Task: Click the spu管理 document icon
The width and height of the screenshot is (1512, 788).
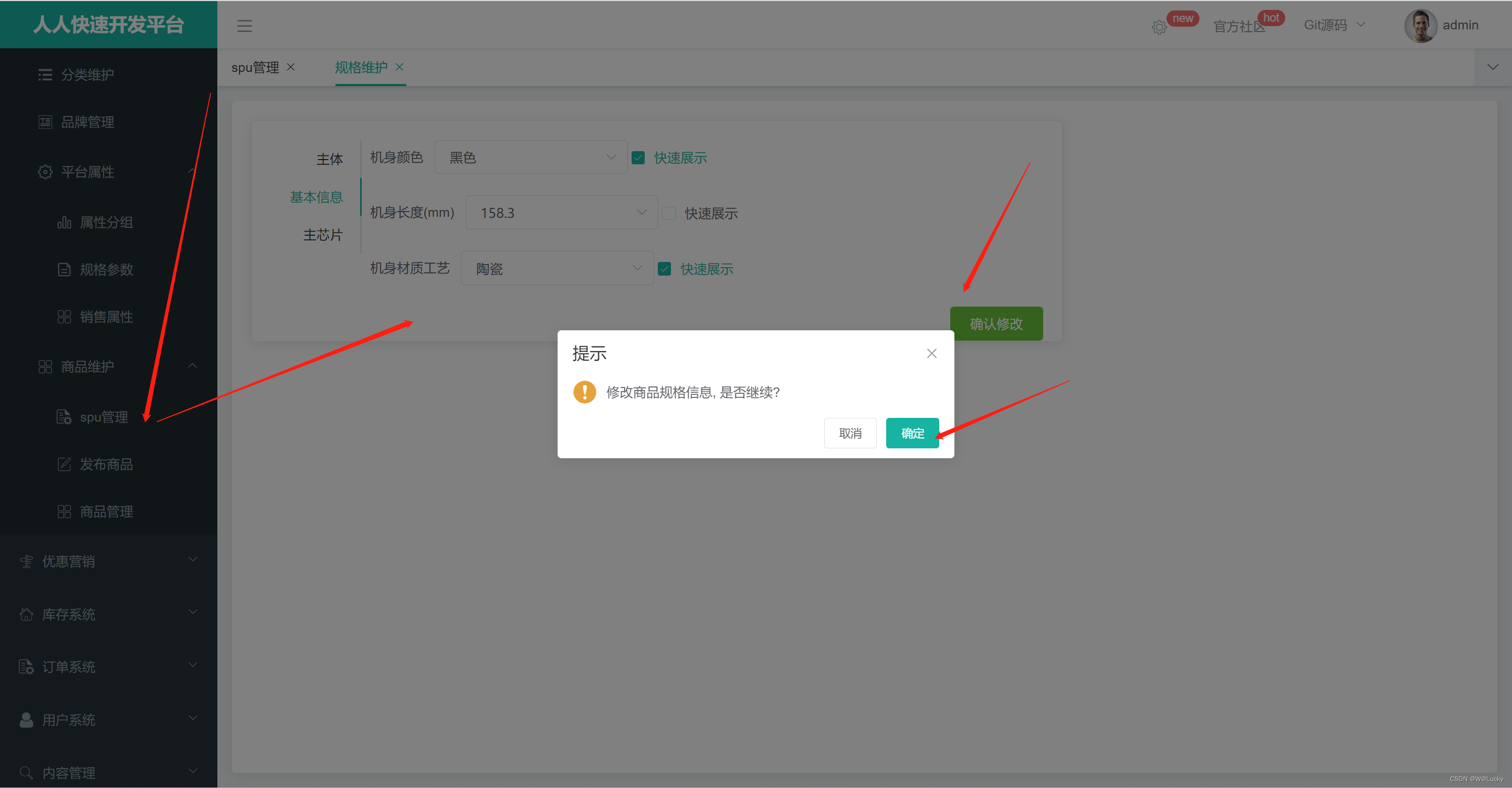Action: click(x=64, y=417)
